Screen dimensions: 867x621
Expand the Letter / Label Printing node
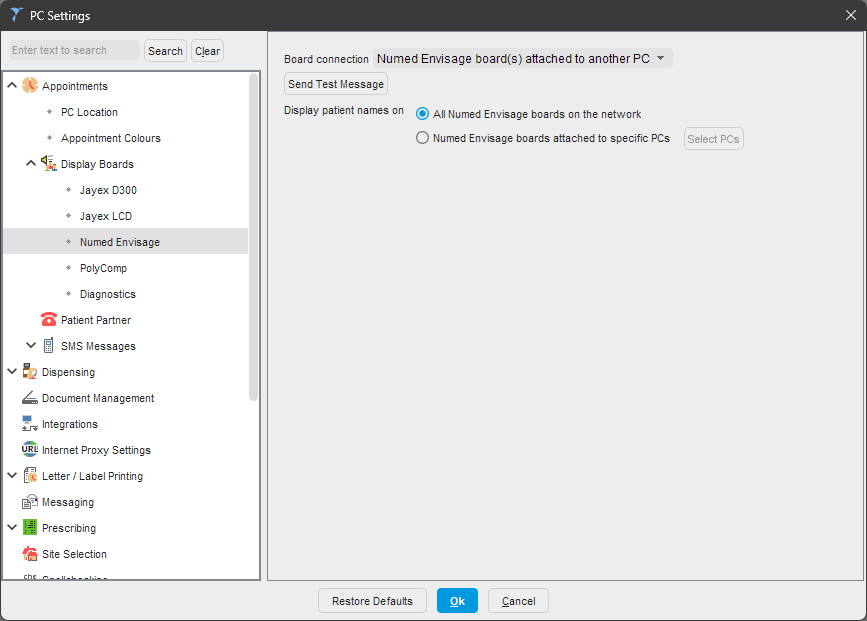(x=12, y=476)
